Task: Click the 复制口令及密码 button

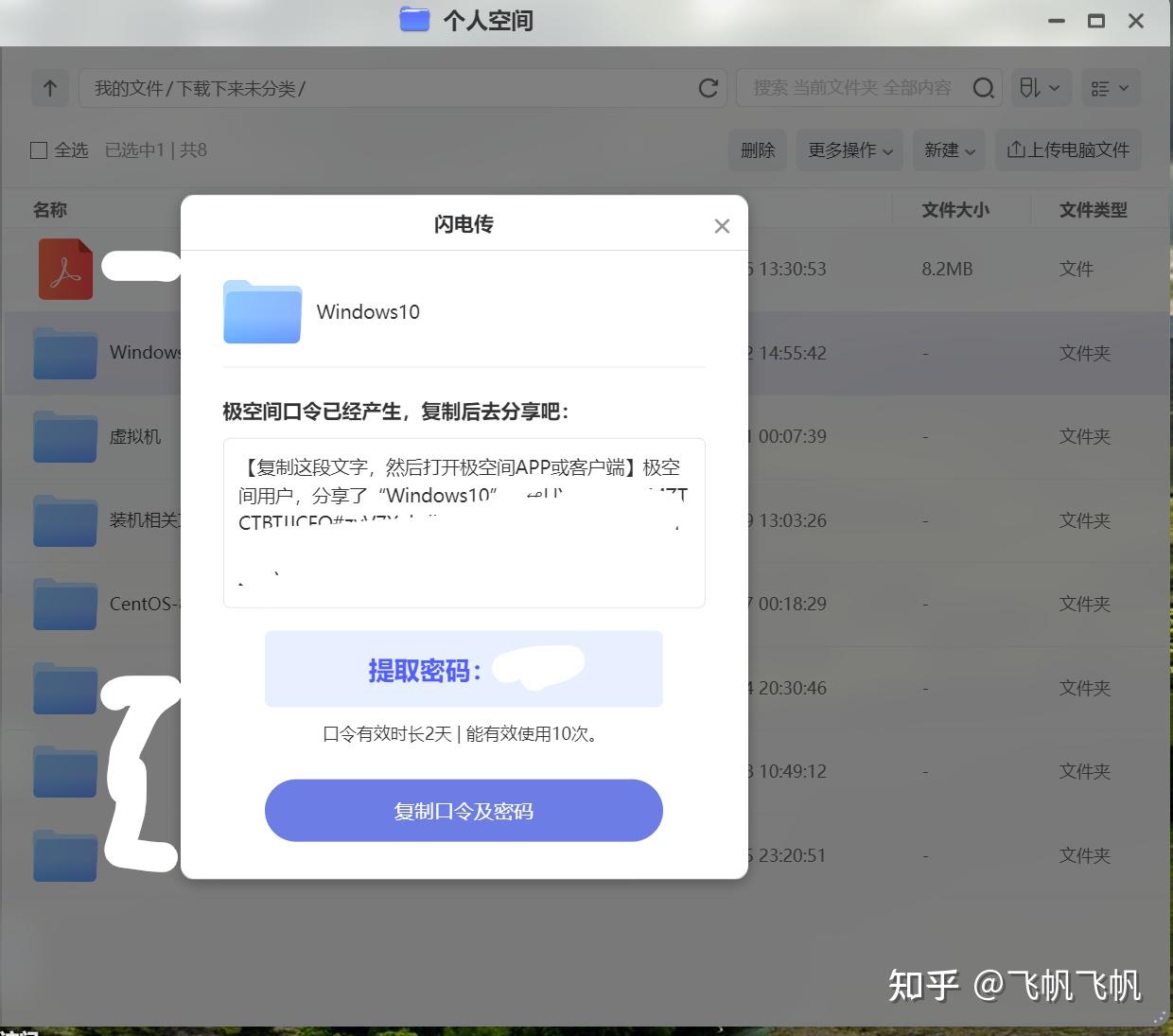Action: click(x=464, y=810)
